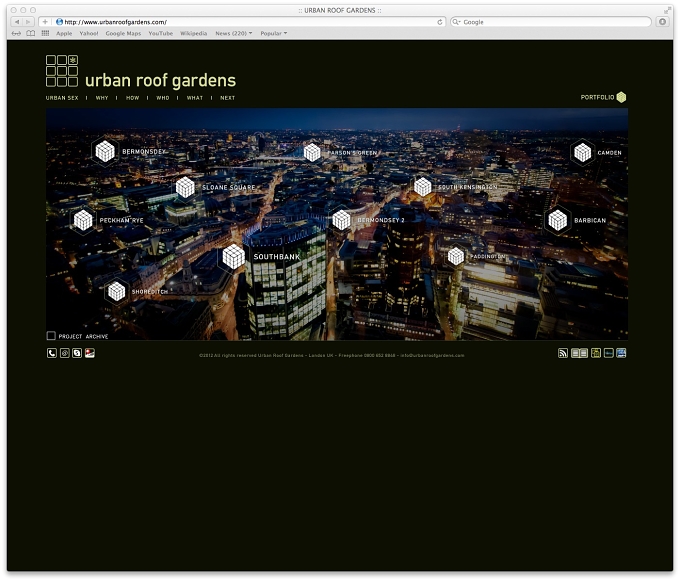The height and width of the screenshot is (581, 680).
Task: Expand the News bookmarks dropdown
Action: [234, 33]
